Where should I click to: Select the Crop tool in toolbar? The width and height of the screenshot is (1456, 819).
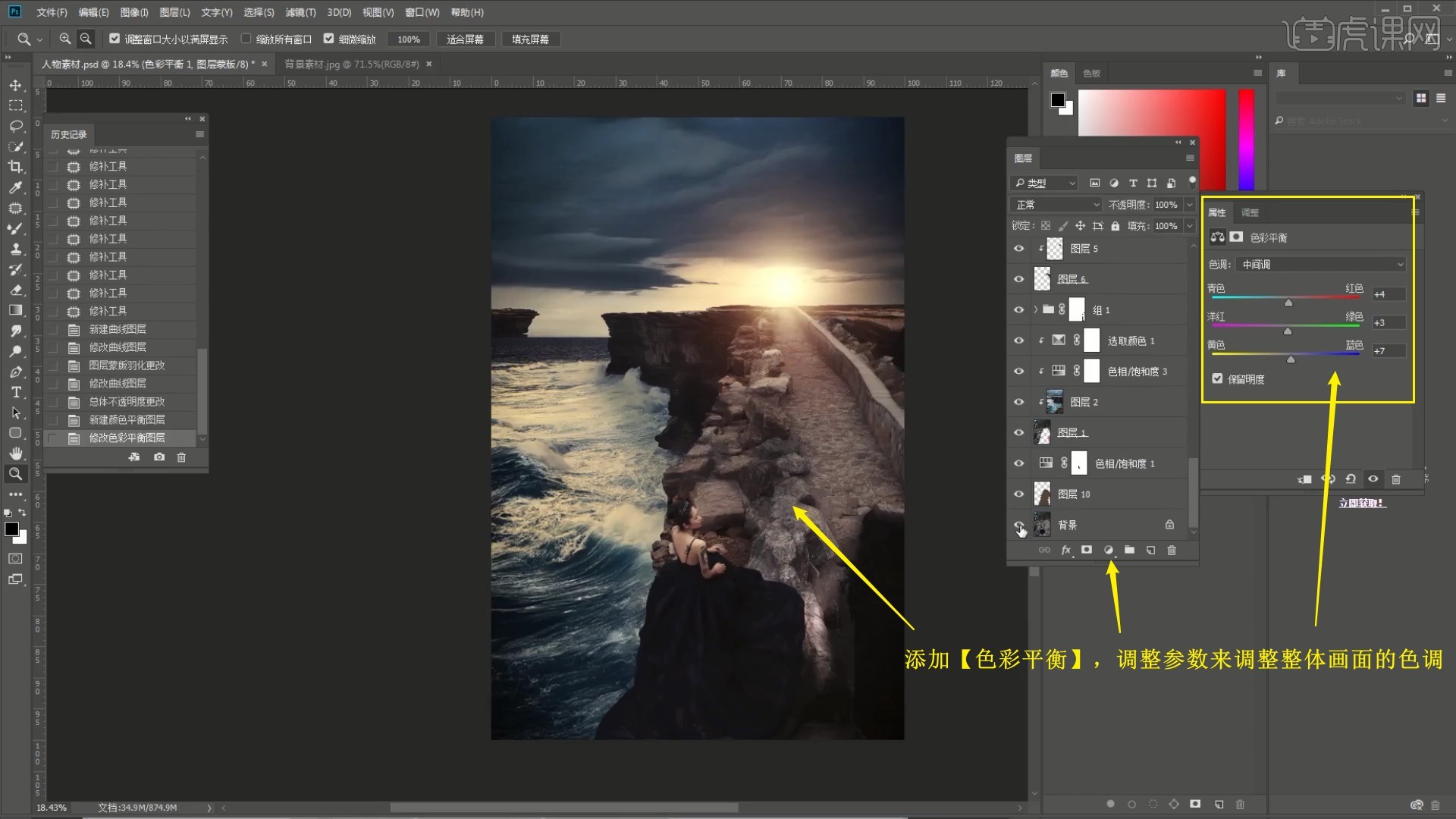coord(15,167)
